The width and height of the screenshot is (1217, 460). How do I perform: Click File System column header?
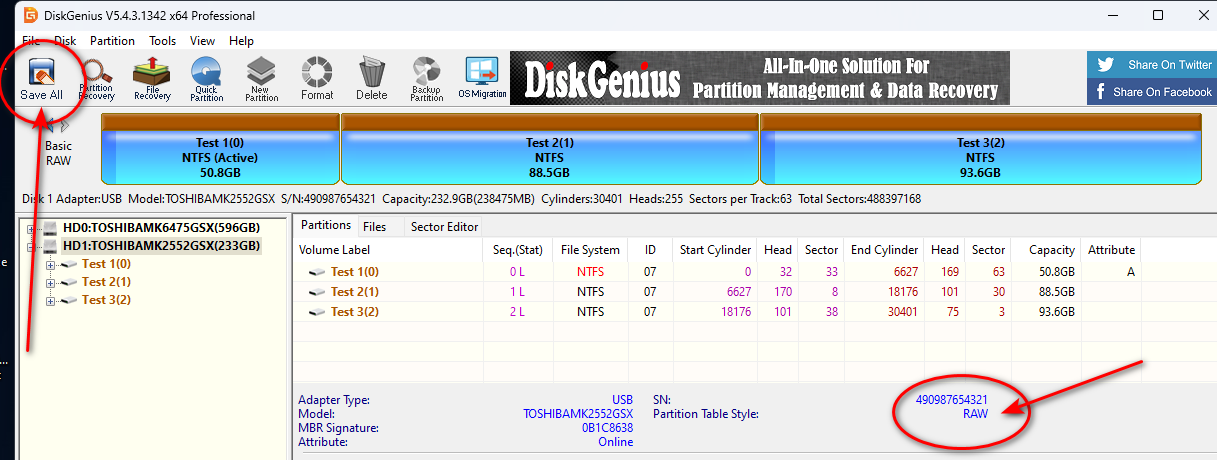pyautogui.click(x=590, y=250)
